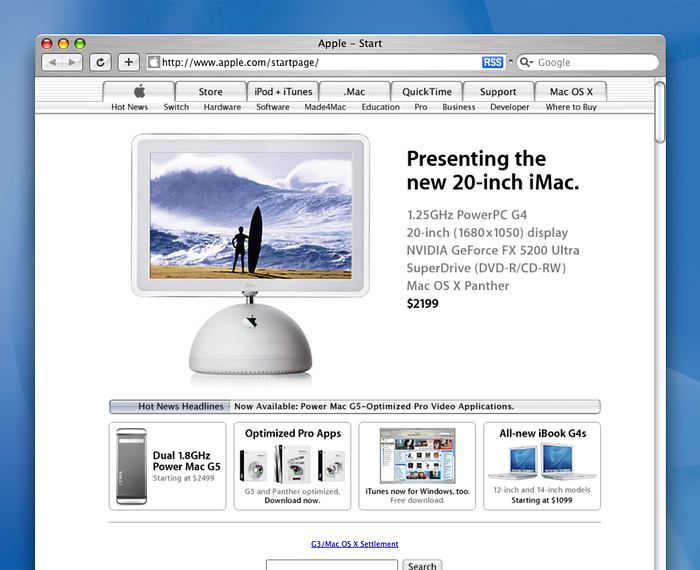Click the page search text box
Screen dimensions: 700x570
[332, 565]
